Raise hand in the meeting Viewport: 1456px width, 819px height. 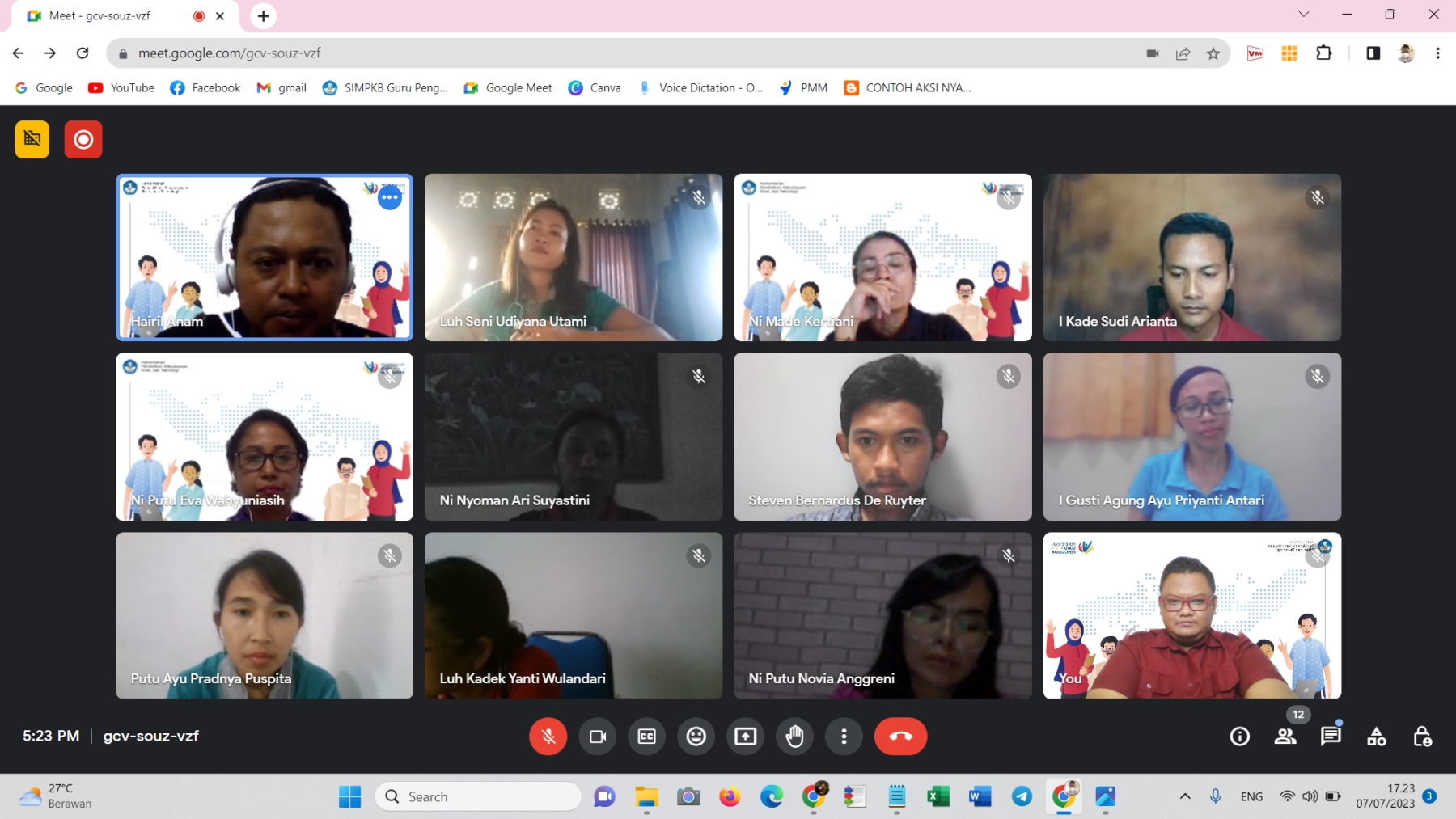(795, 737)
